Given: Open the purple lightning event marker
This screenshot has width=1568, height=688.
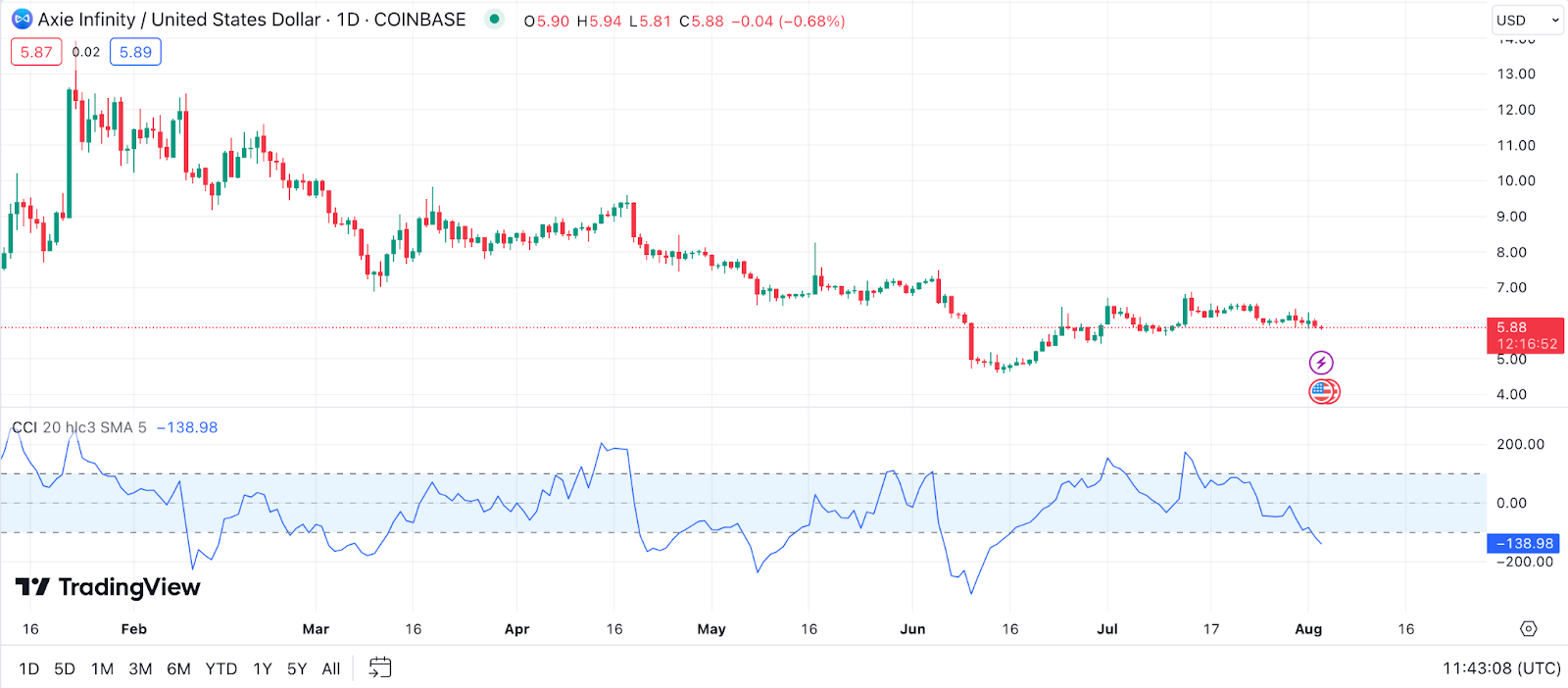Looking at the screenshot, I should [1321, 363].
